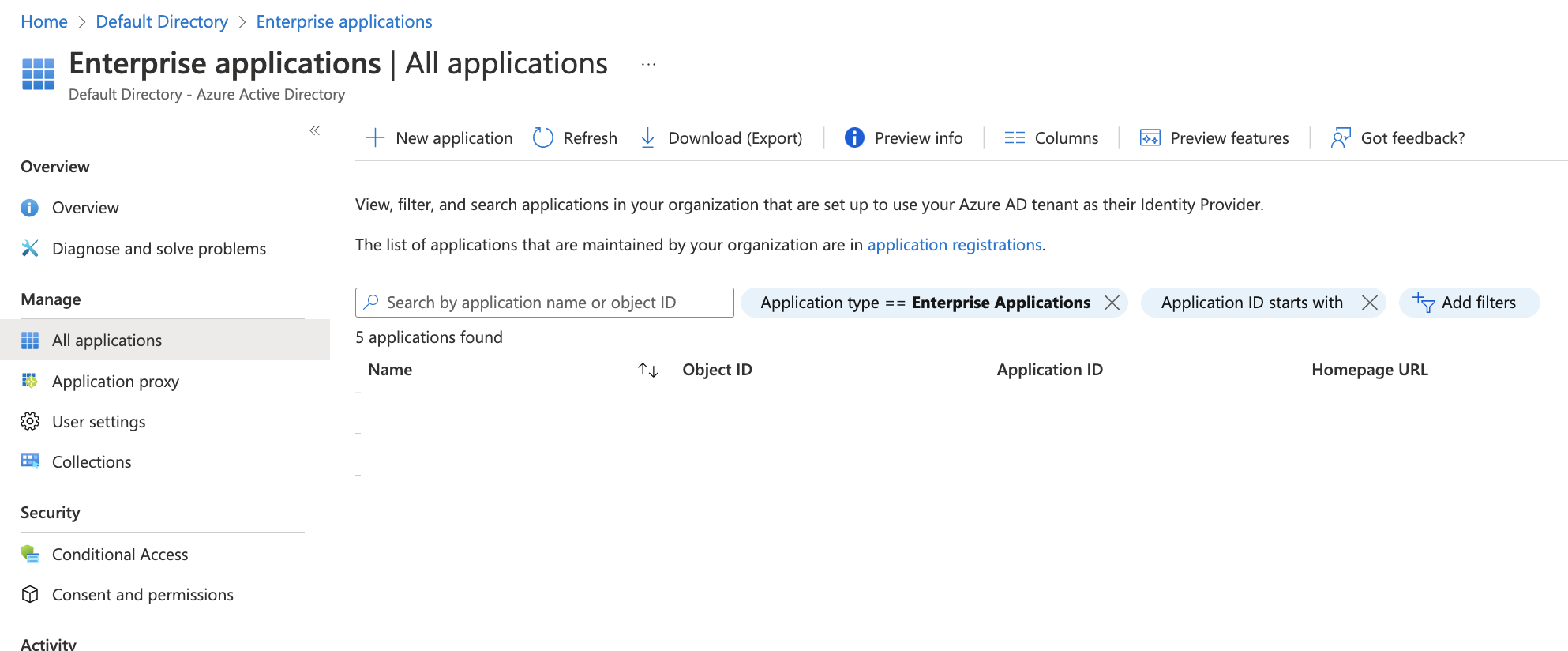Click the Home breadcrumb link
1568x651 pixels.
point(44,22)
